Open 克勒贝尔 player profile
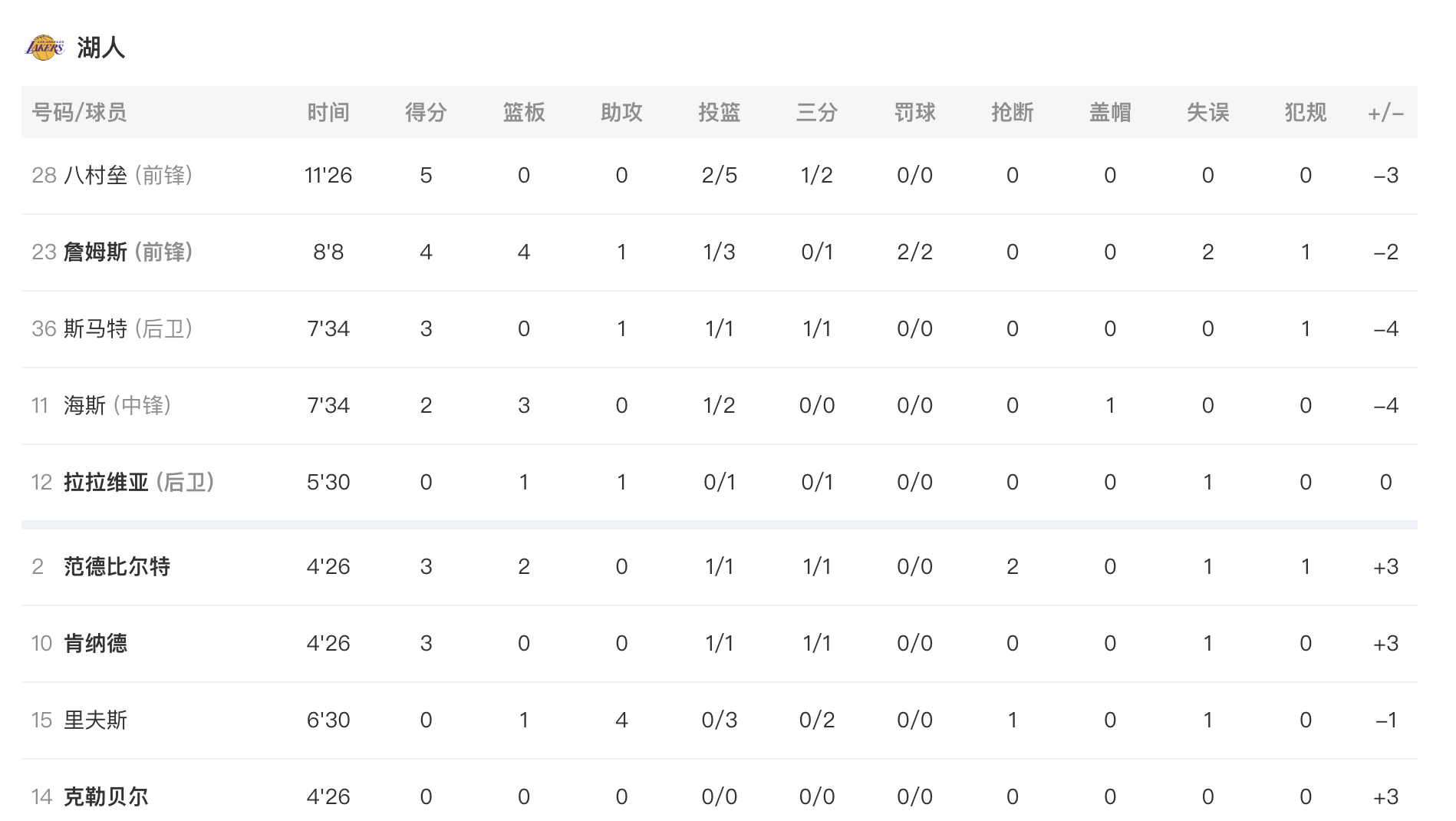Image resolution: width=1456 pixels, height=821 pixels. (x=106, y=797)
